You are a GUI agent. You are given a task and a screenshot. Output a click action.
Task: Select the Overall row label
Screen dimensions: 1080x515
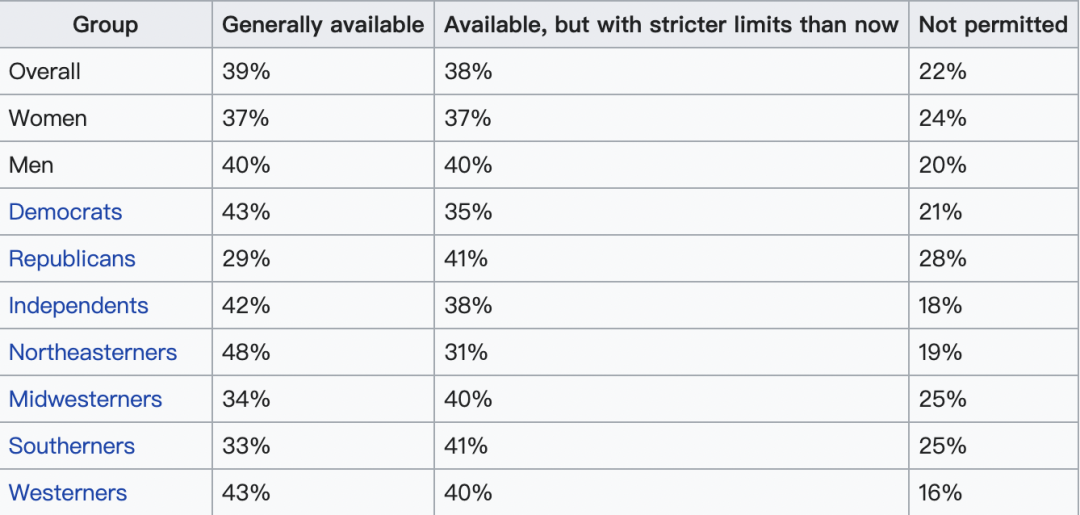[45, 71]
